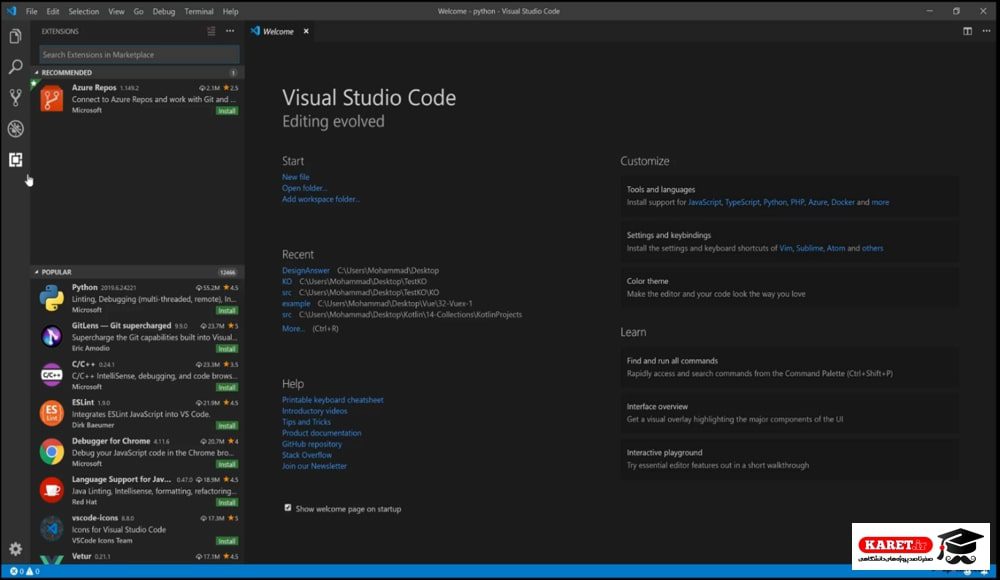Click the vscode-icons extension icon
This screenshot has width=1000, height=580.
pyautogui.click(x=52, y=528)
